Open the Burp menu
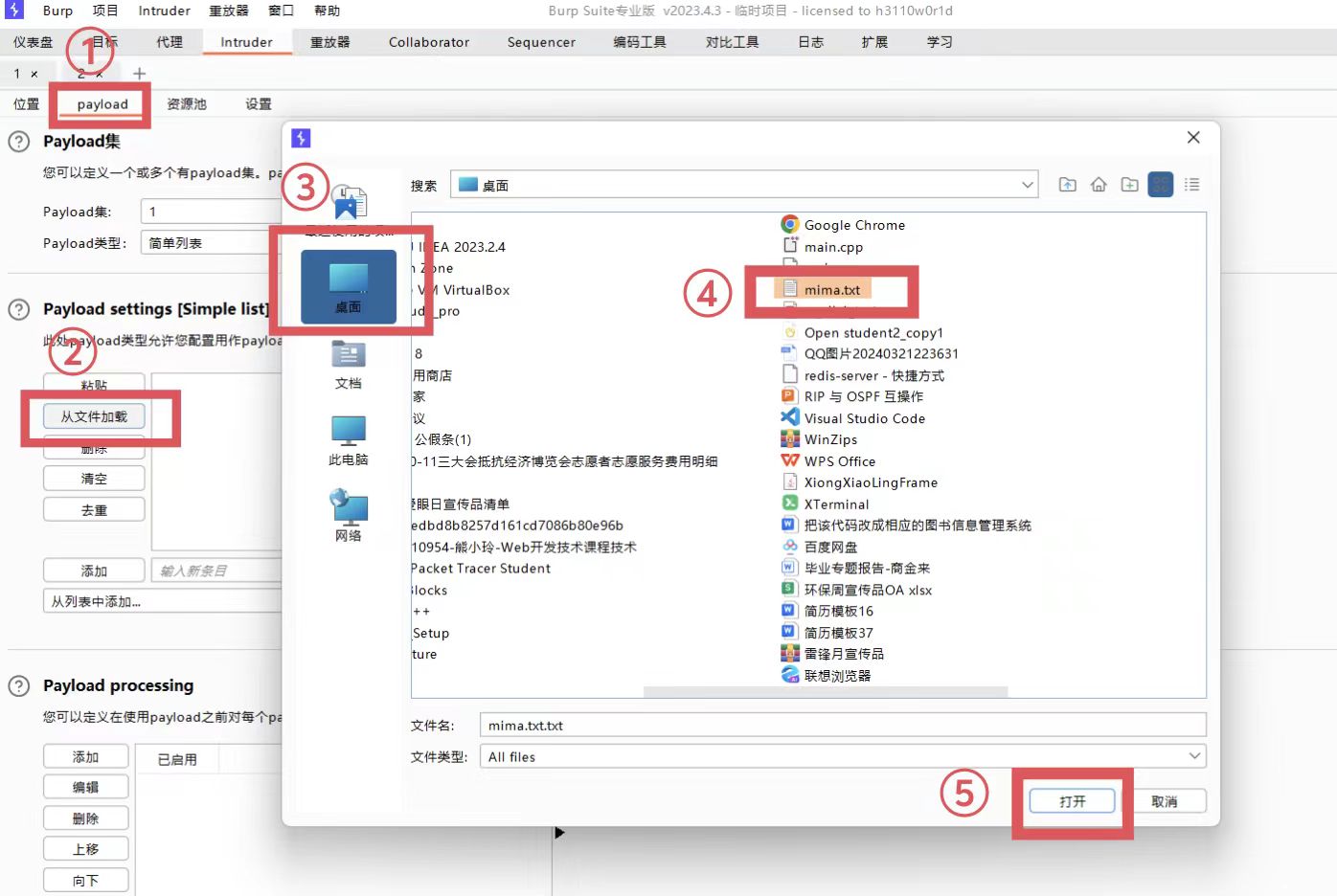1337x896 pixels. [57, 11]
